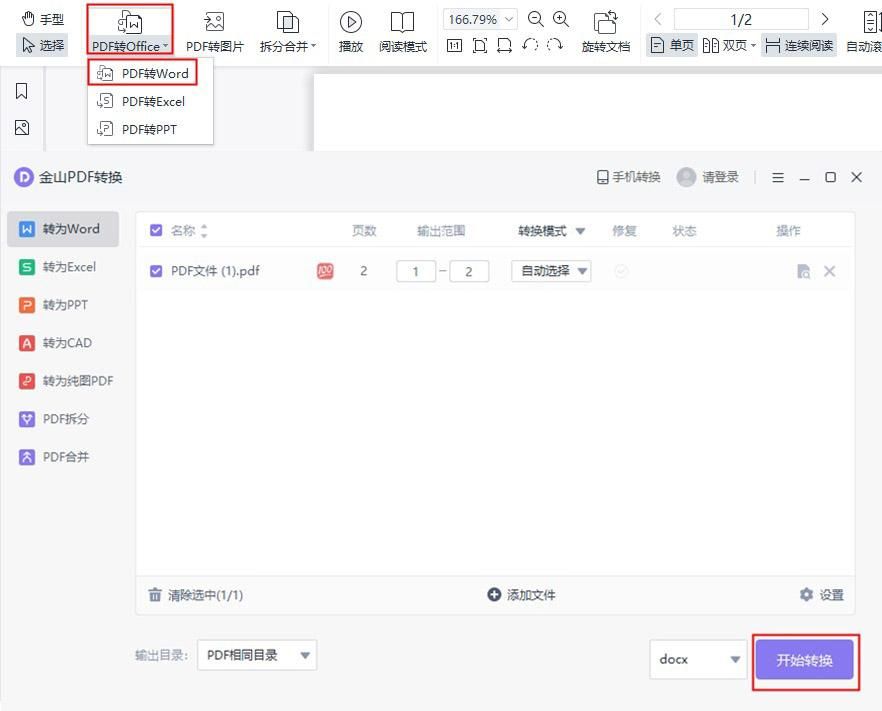Choose PDF转Word from the dropdown menu
Viewport: 882px width, 711px height.
tap(143, 73)
